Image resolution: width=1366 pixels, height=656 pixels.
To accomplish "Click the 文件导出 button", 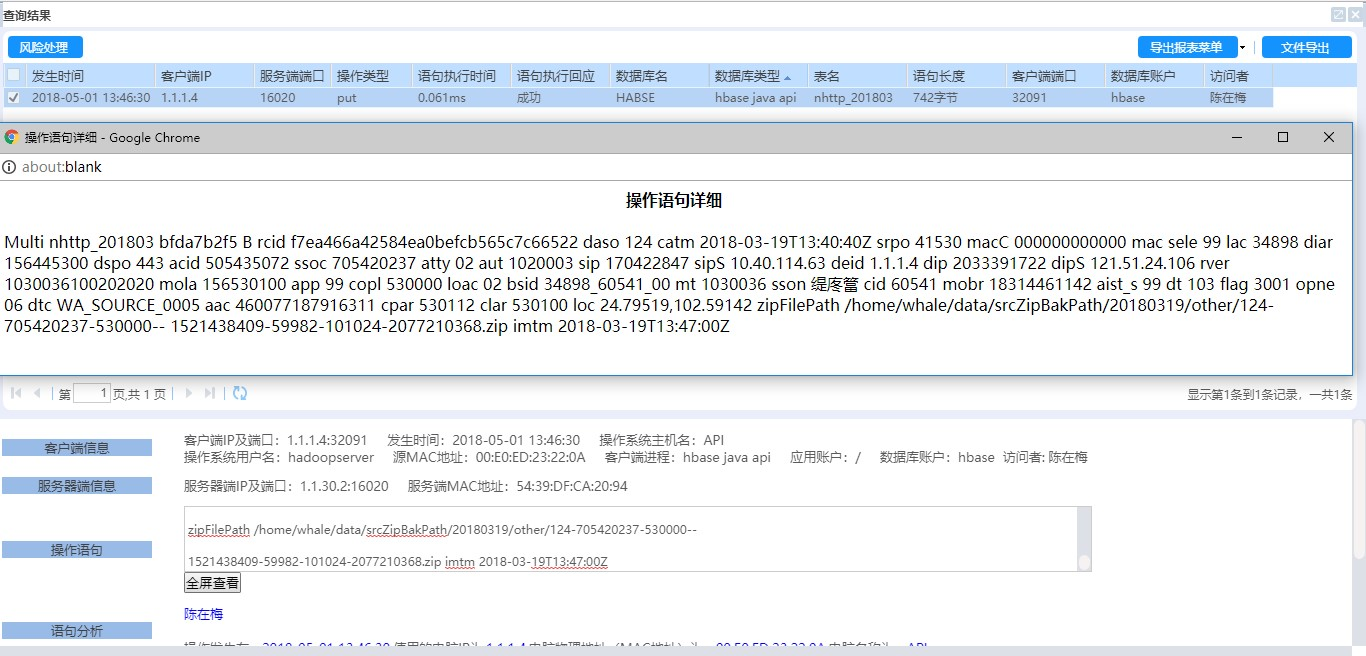I will point(1306,48).
